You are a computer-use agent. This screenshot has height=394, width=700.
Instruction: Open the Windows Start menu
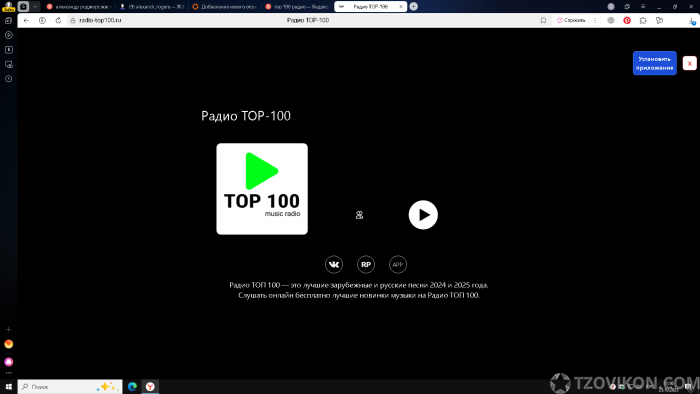[x=8, y=387]
